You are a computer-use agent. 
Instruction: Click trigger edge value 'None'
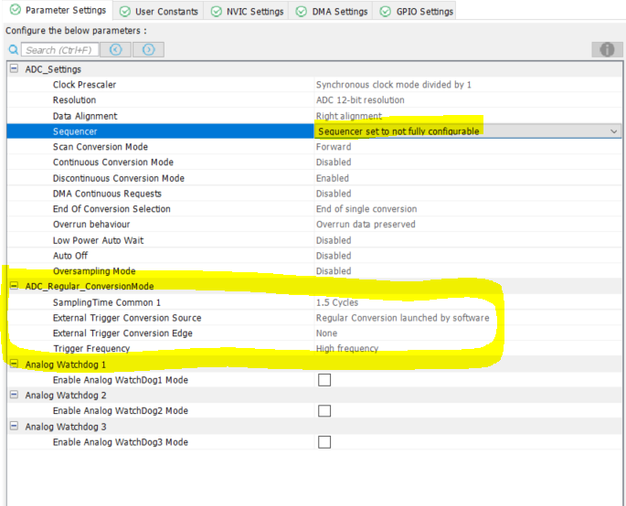tap(327, 333)
